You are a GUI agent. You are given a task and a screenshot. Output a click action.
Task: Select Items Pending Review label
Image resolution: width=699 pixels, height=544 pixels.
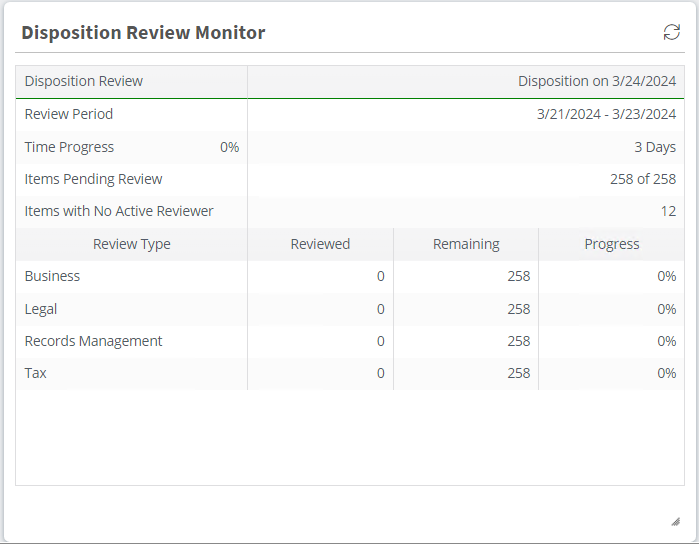click(93, 179)
